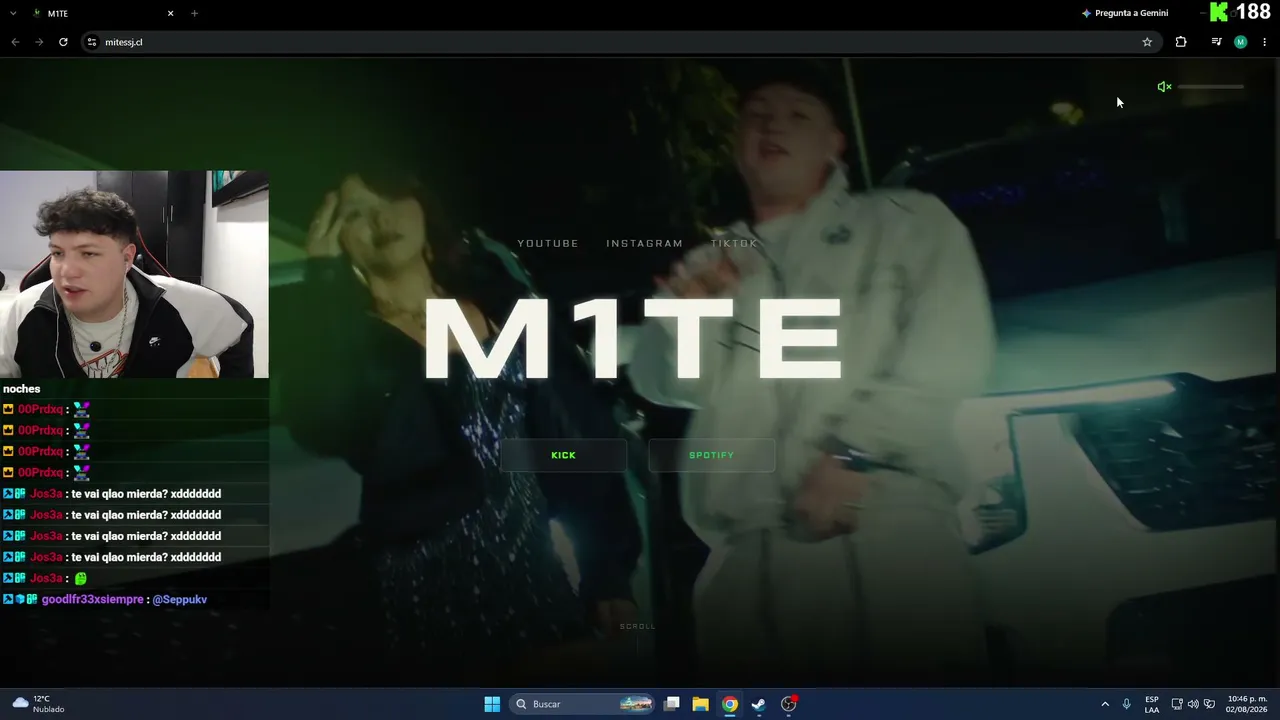Screen dimensions: 1280x720
Task: Open the TIKTOK link
Action: 734,243
